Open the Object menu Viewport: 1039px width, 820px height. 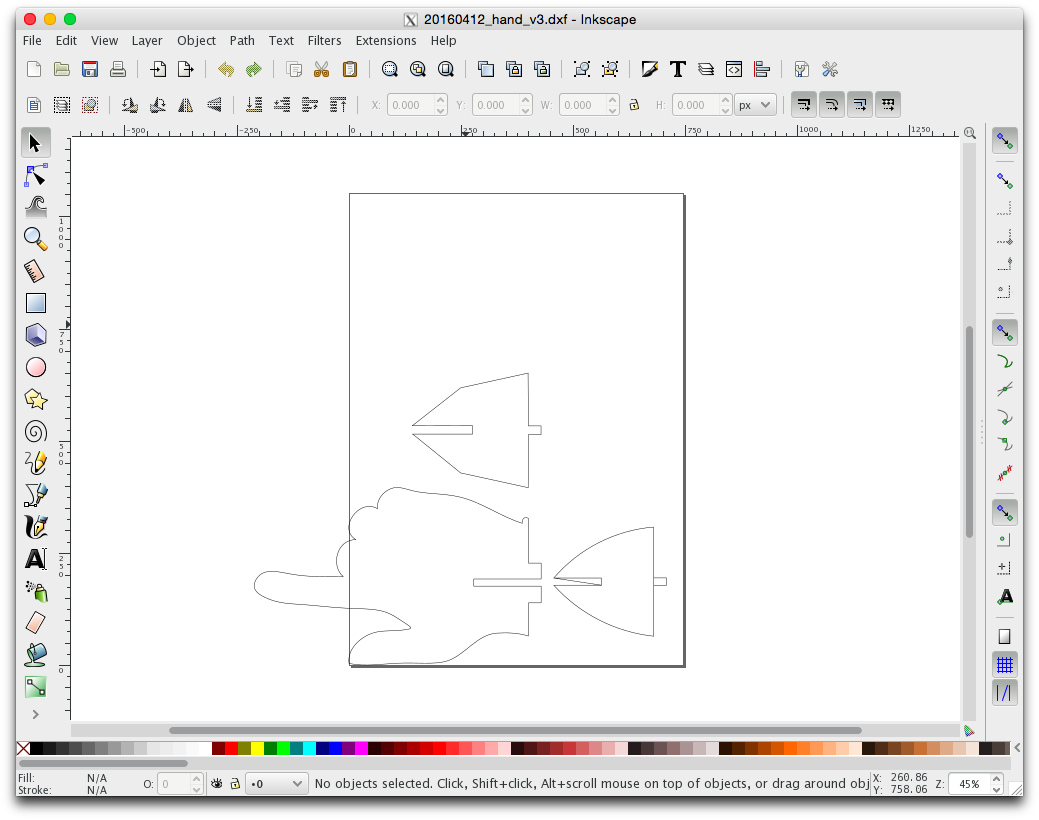pyautogui.click(x=196, y=40)
